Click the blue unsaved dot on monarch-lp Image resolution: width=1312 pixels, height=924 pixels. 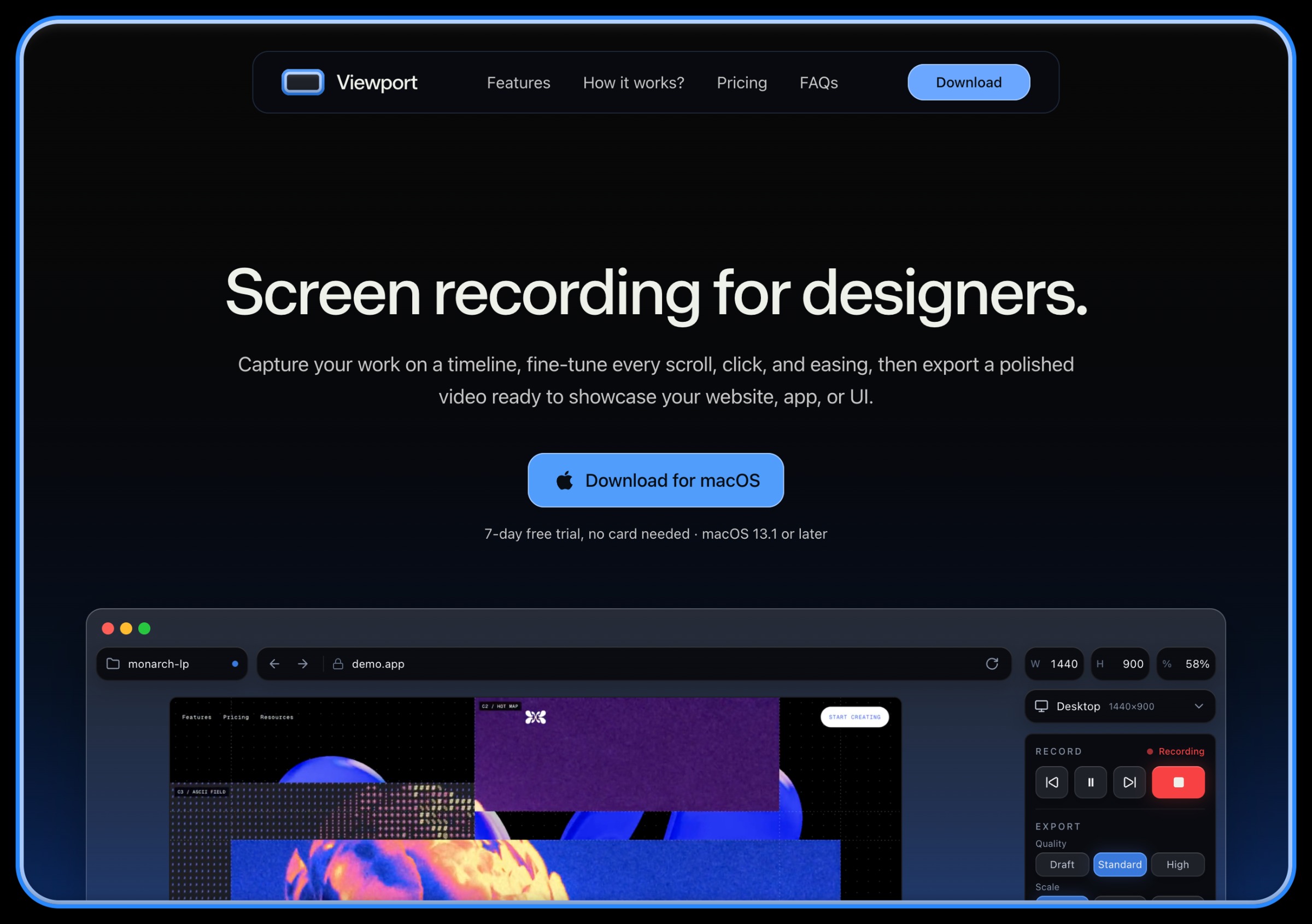[235, 663]
